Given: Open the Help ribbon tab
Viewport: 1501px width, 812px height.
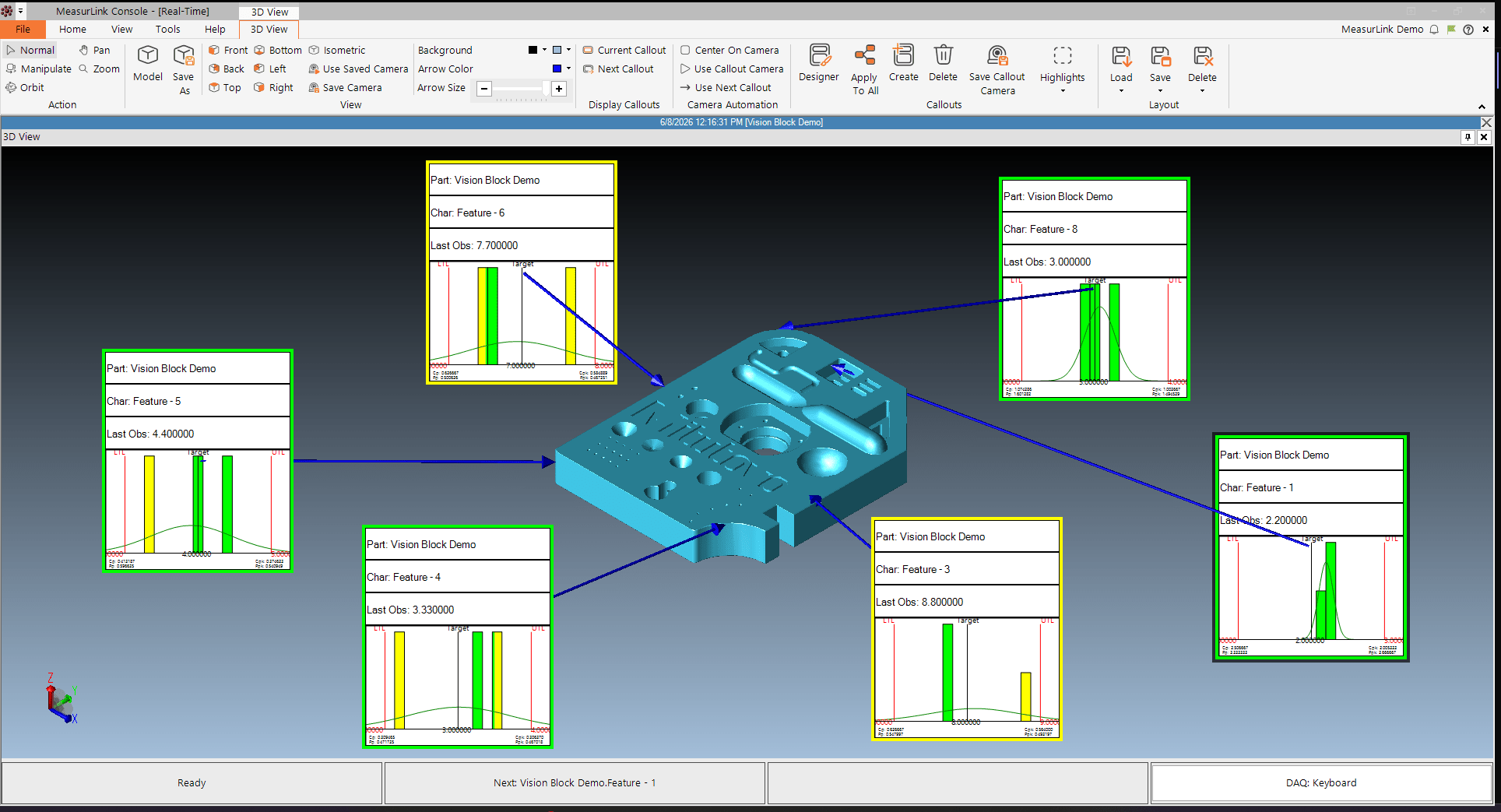Looking at the screenshot, I should pyautogui.click(x=215, y=29).
